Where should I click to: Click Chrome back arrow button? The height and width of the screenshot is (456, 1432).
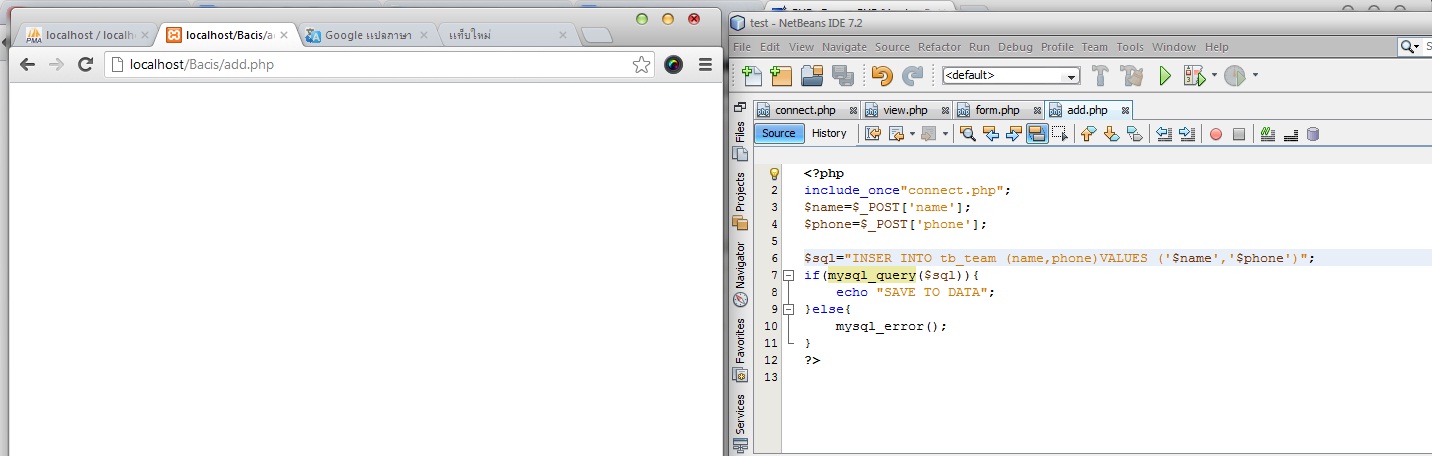(27, 64)
